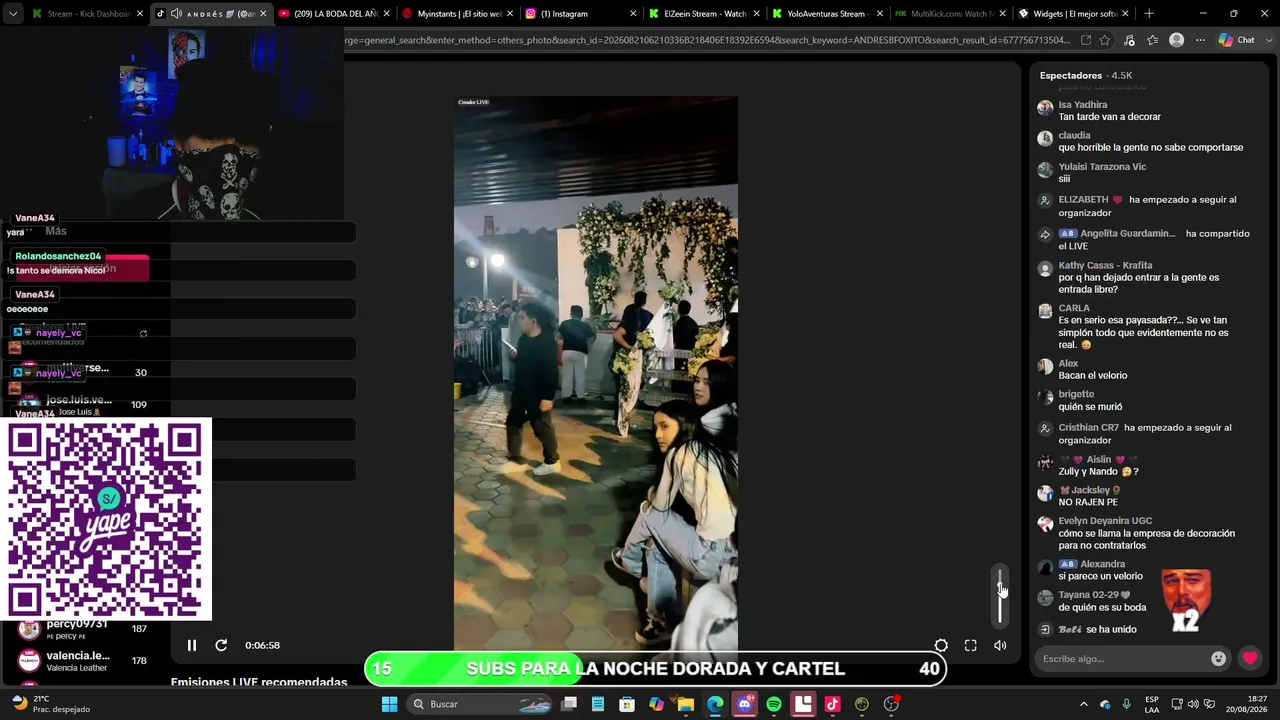Click the 'Emisiones LIVE recomendadas' heading
This screenshot has height=720, width=1280.
[259, 683]
